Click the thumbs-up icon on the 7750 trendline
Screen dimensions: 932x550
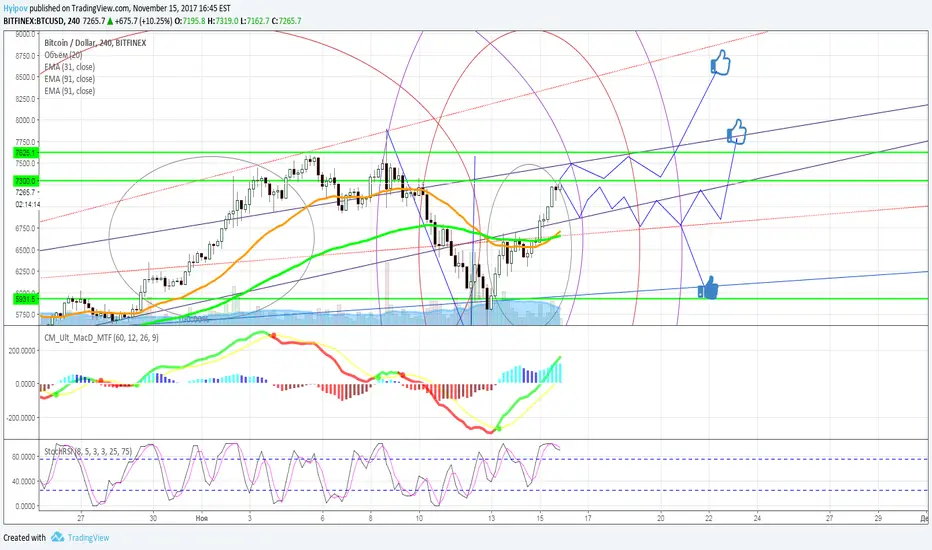(x=736, y=131)
